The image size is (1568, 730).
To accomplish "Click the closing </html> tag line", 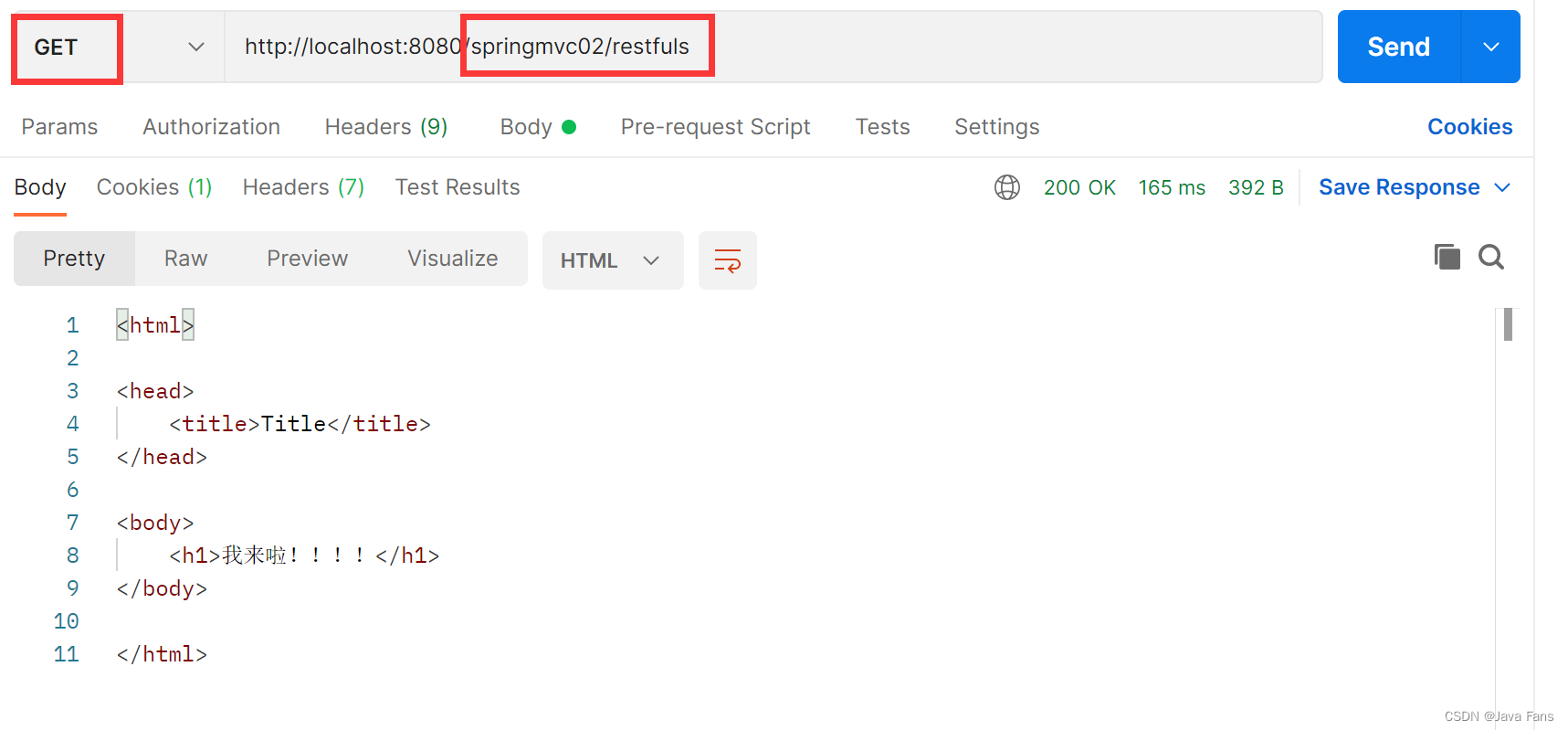I will [x=162, y=654].
